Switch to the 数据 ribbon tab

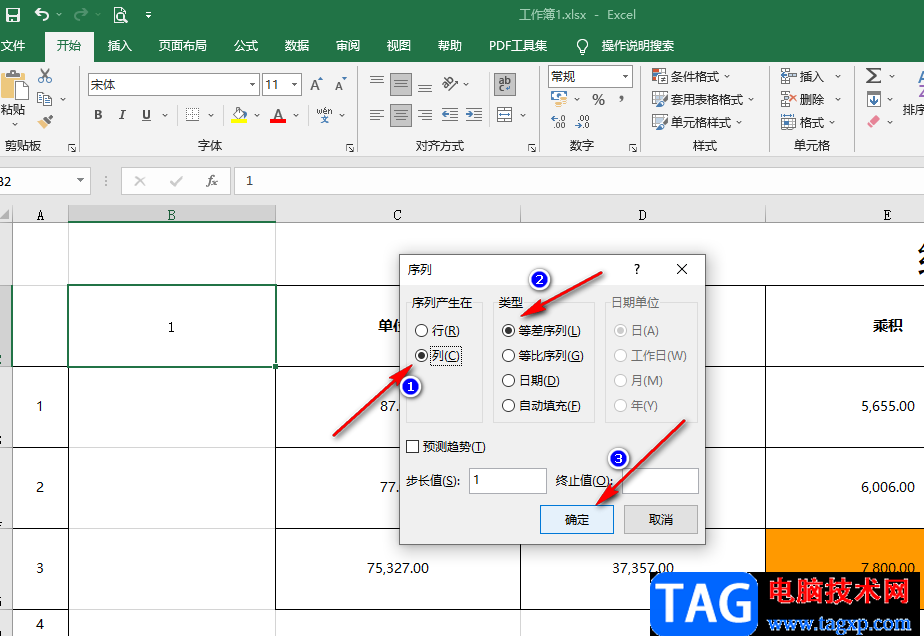point(296,45)
